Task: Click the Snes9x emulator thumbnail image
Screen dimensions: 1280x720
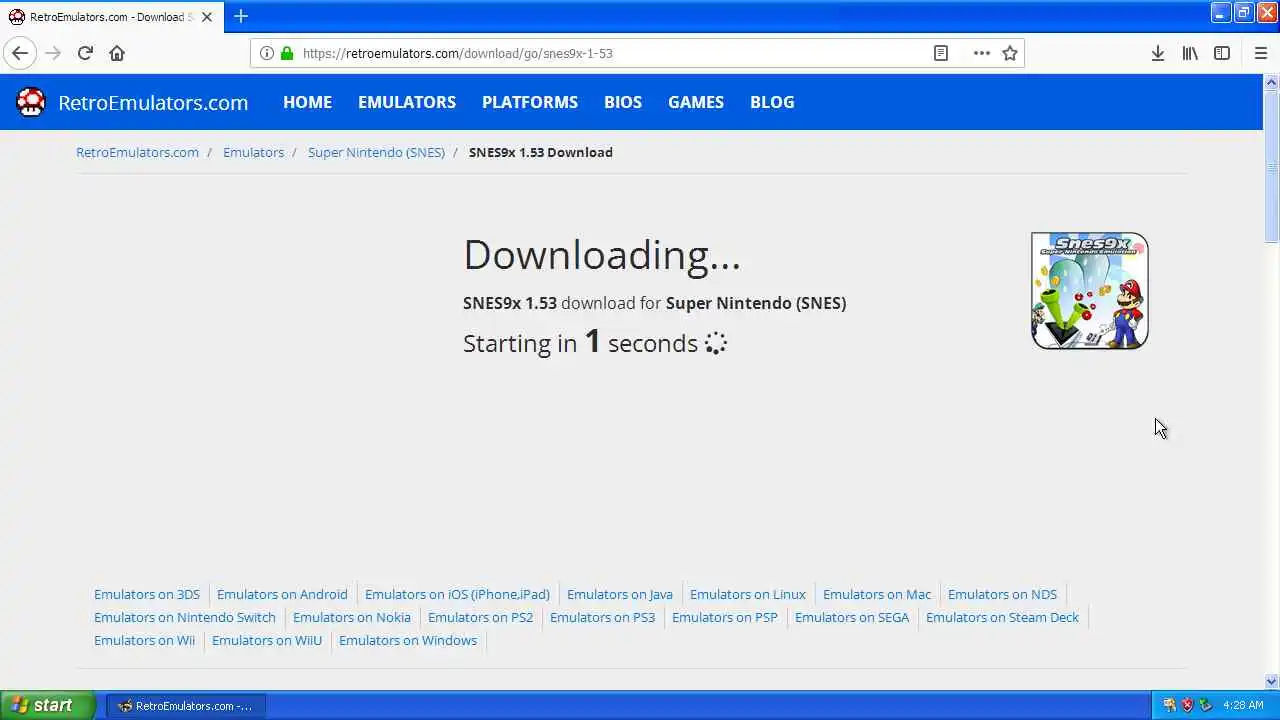Action: pyautogui.click(x=1090, y=291)
